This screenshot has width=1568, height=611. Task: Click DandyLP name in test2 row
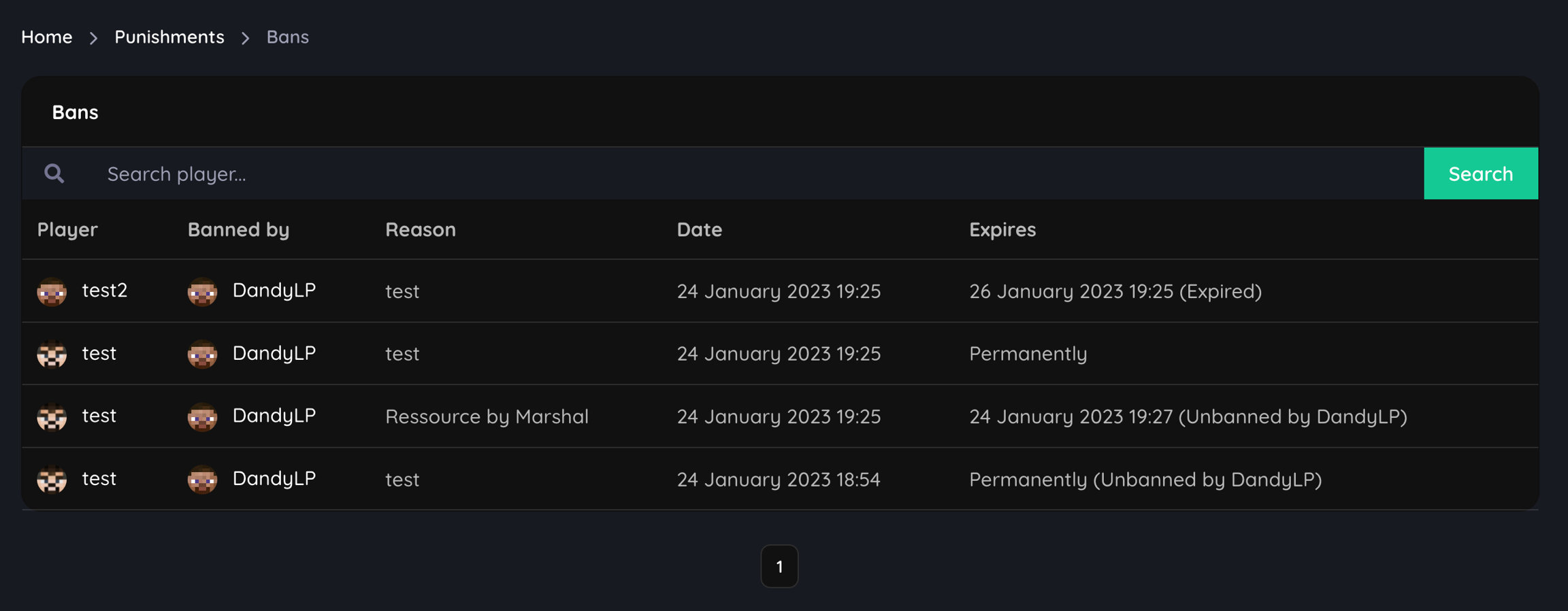pos(274,291)
